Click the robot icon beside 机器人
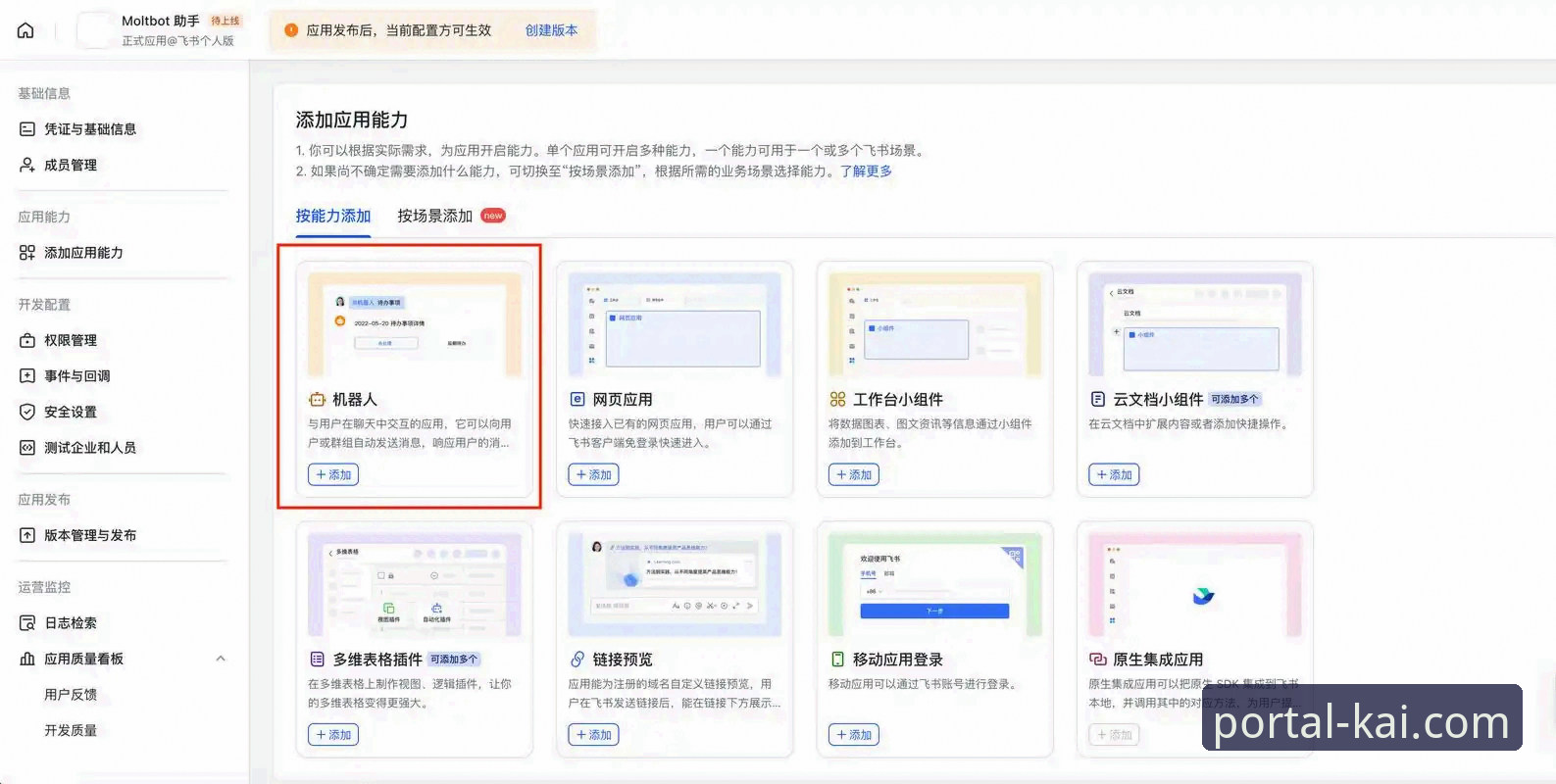Screen dimensions: 1556x784 (x=317, y=400)
